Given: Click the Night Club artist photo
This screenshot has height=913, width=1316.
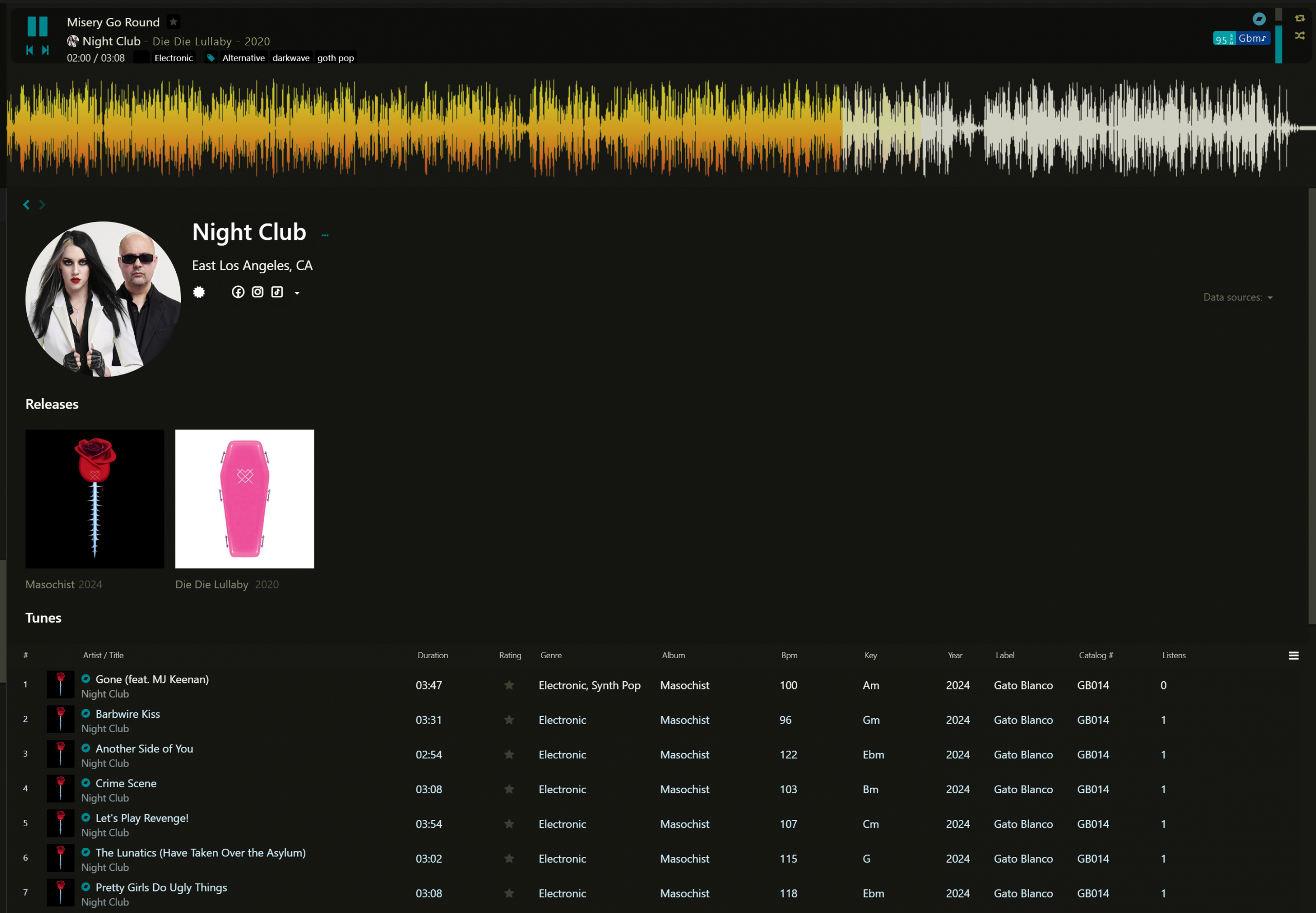Looking at the screenshot, I should coord(103,299).
